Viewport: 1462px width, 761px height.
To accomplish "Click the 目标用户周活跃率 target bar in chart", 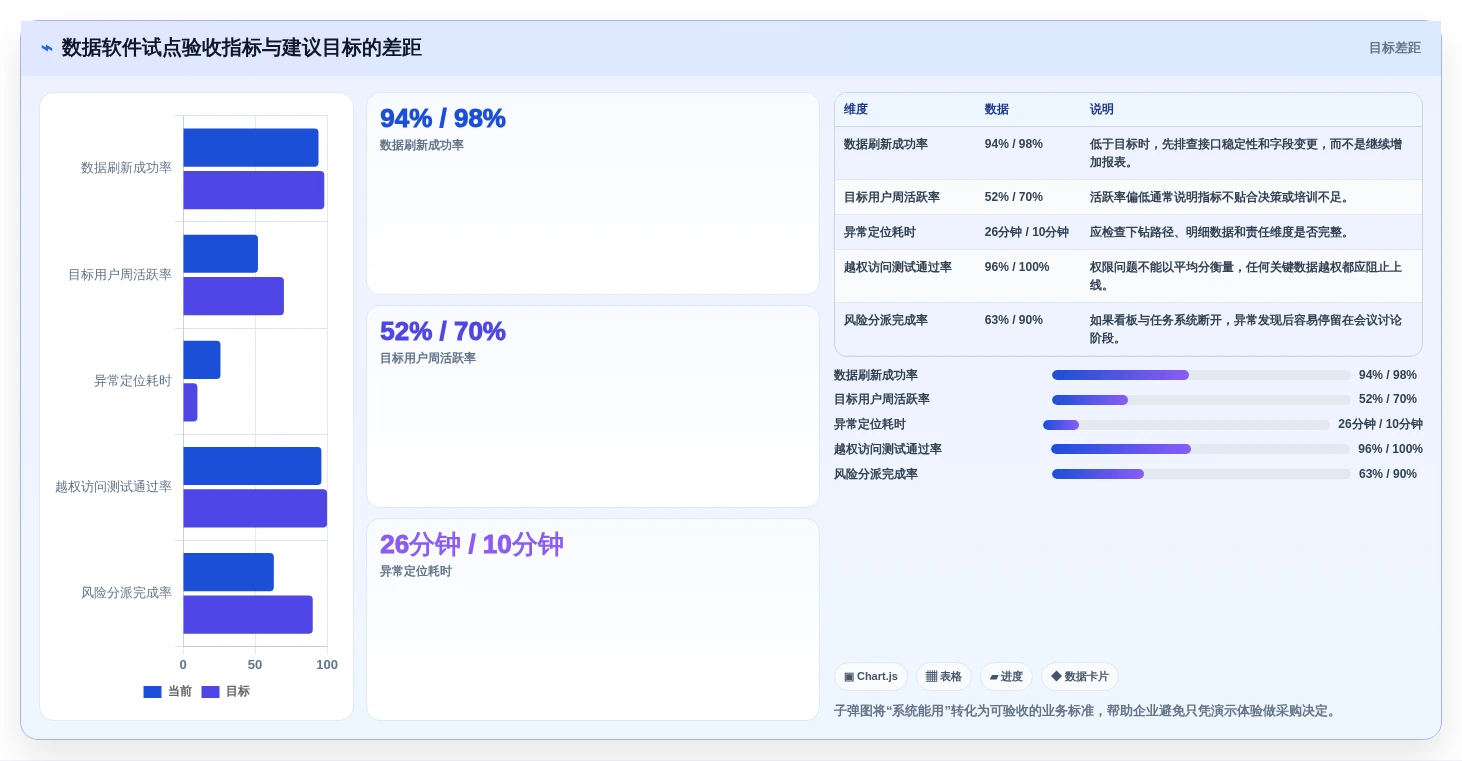I will tap(234, 296).
